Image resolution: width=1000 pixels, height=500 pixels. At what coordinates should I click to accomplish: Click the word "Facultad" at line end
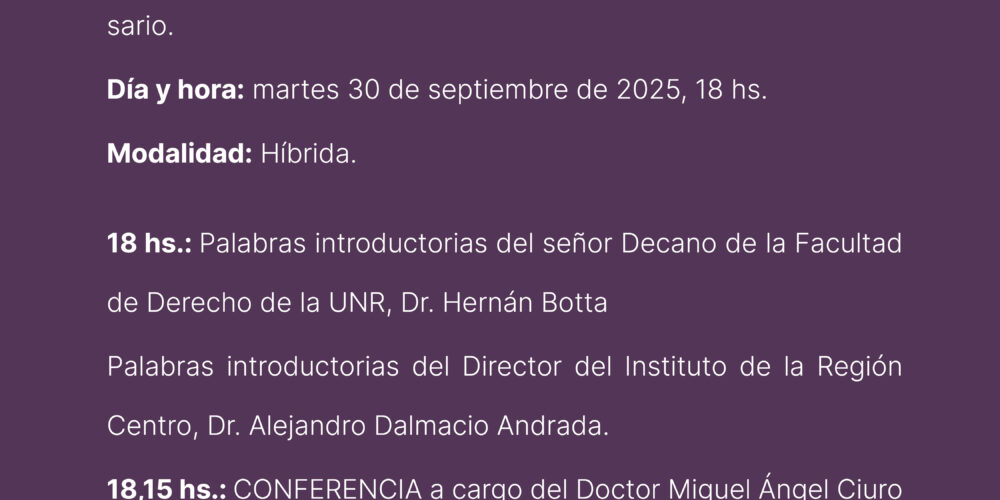[848, 244]
